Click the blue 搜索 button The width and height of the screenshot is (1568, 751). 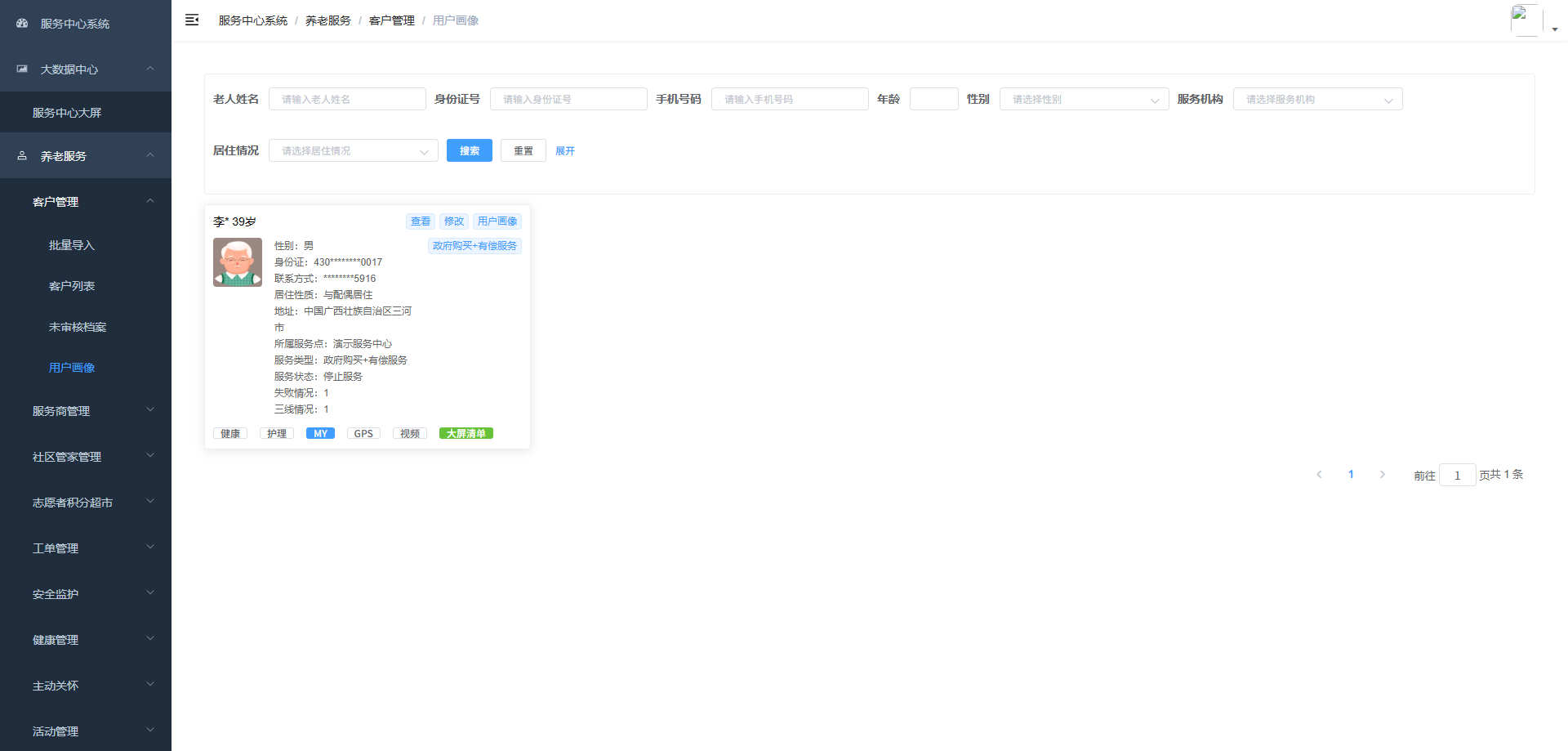coord(470,150)
